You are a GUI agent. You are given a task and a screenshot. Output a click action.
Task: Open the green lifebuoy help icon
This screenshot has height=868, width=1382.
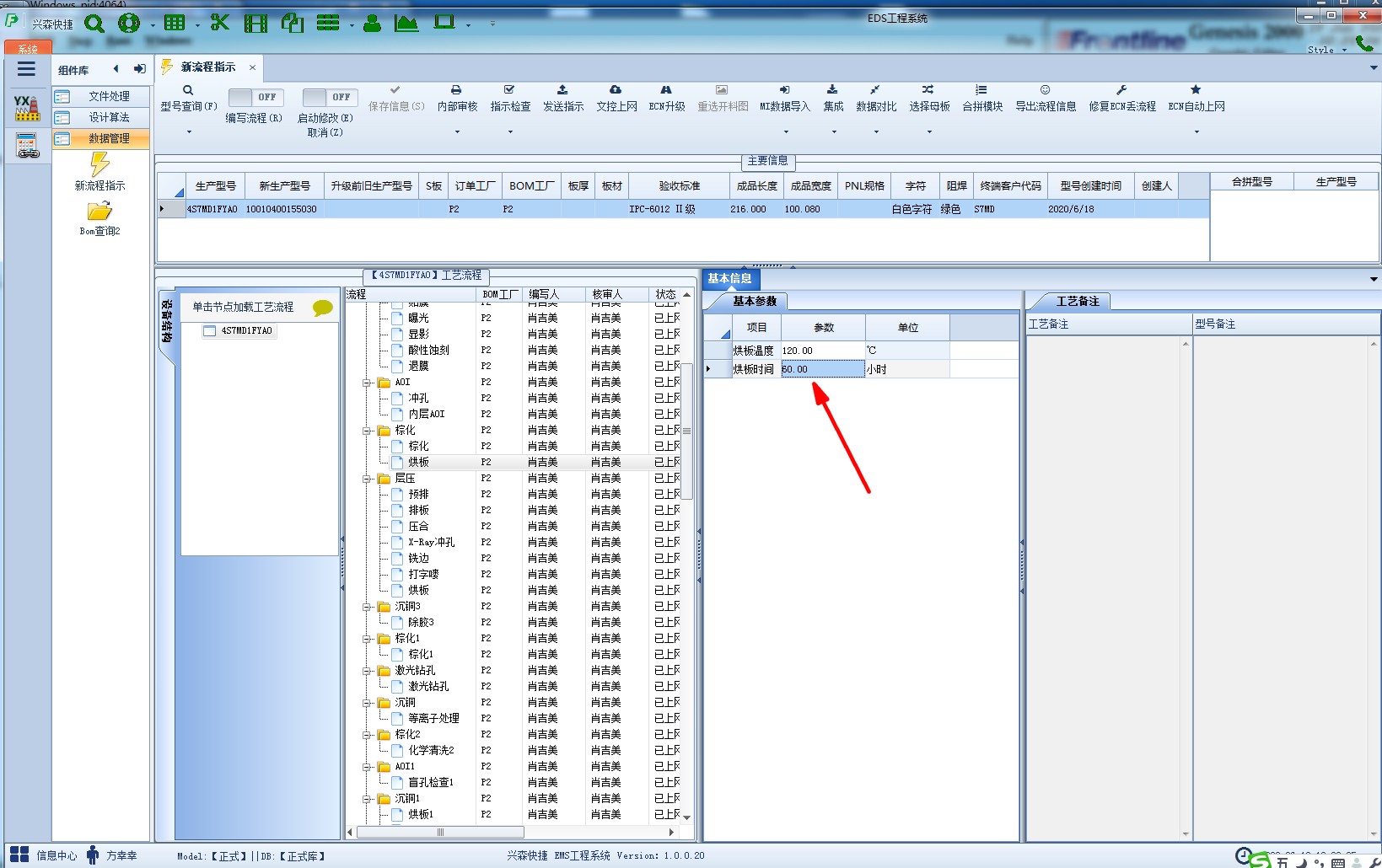pyautogui.click(x=129, y=24)
